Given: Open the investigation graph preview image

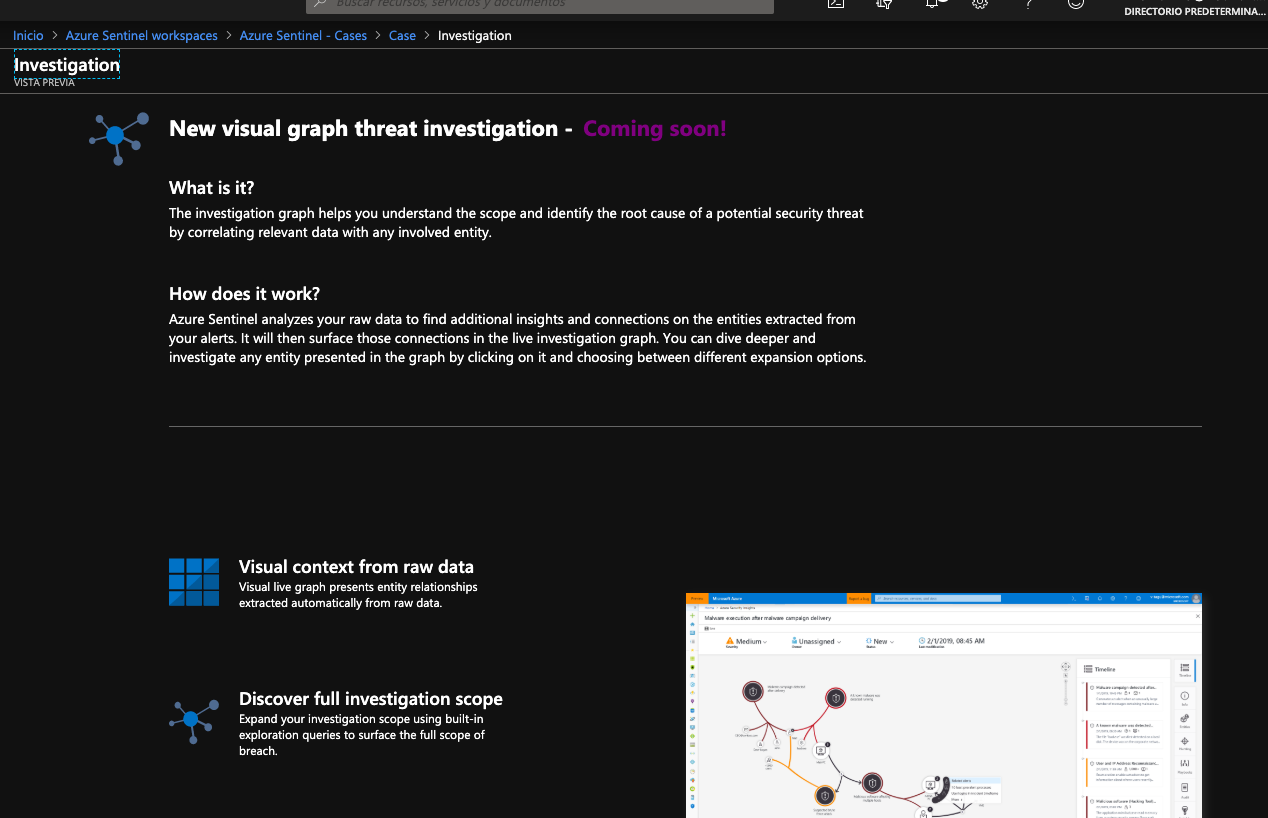Looking at the screenshot, I should coord(943,705).
